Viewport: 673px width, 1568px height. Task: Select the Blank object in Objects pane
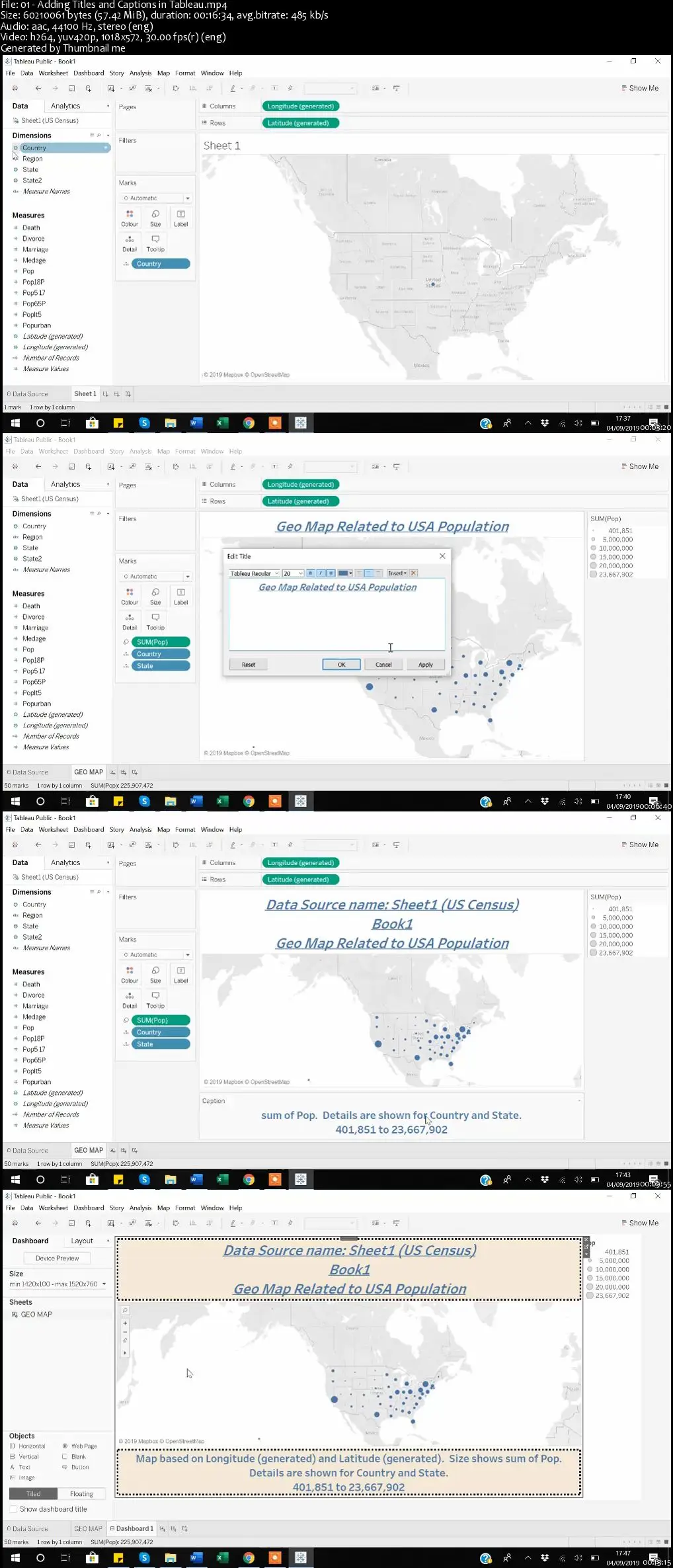point(74,1457)
